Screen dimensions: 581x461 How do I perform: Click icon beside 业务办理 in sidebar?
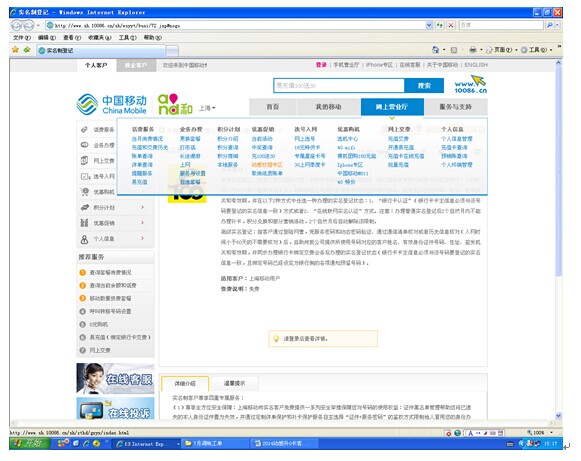pyautogui.click(x=84, y=145)
